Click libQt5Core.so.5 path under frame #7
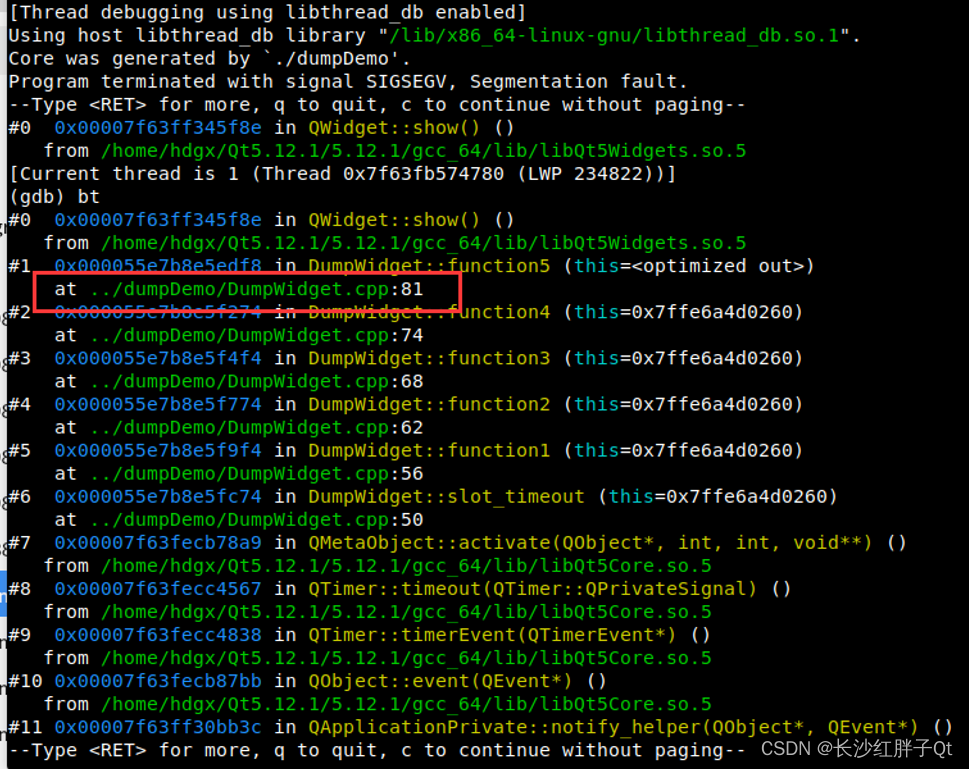 point(406,566)
